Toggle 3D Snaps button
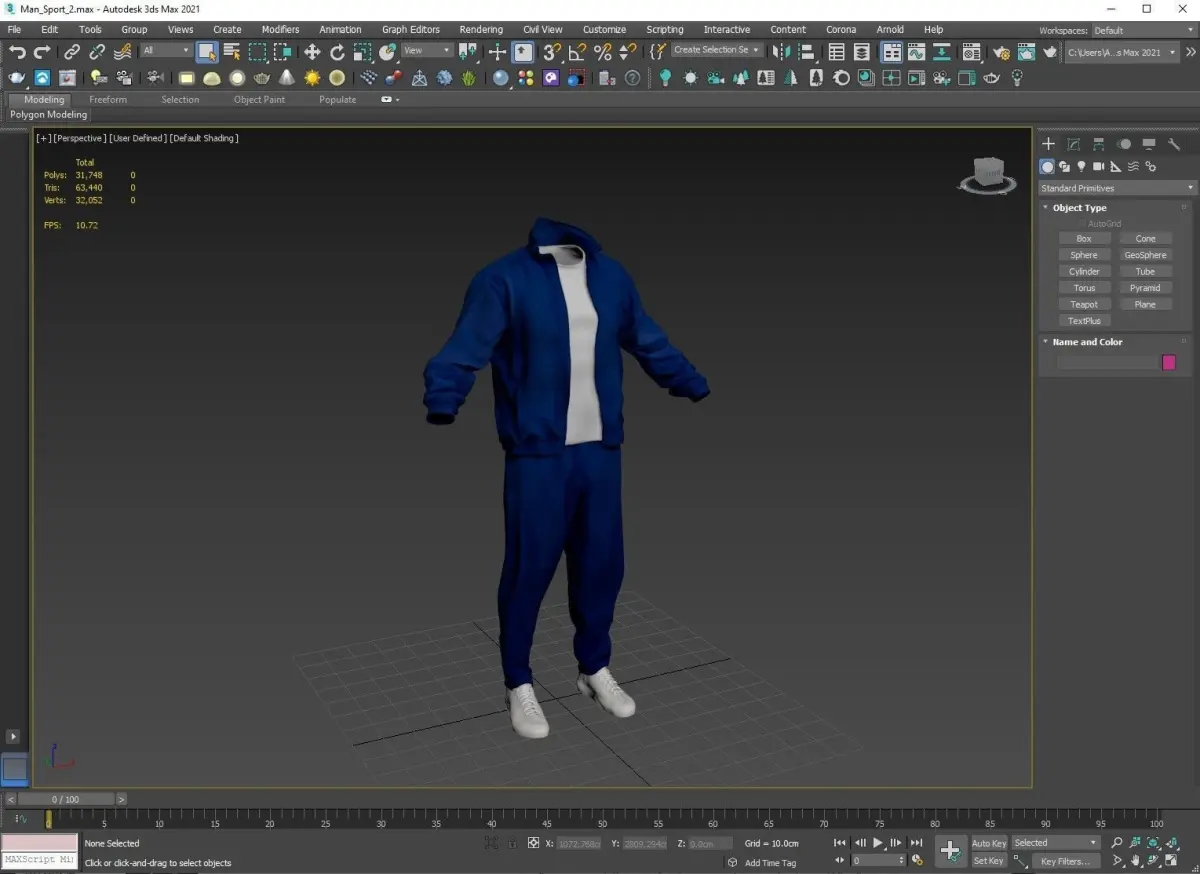This screenshot has height=874, width=1200. pos(552,52)
